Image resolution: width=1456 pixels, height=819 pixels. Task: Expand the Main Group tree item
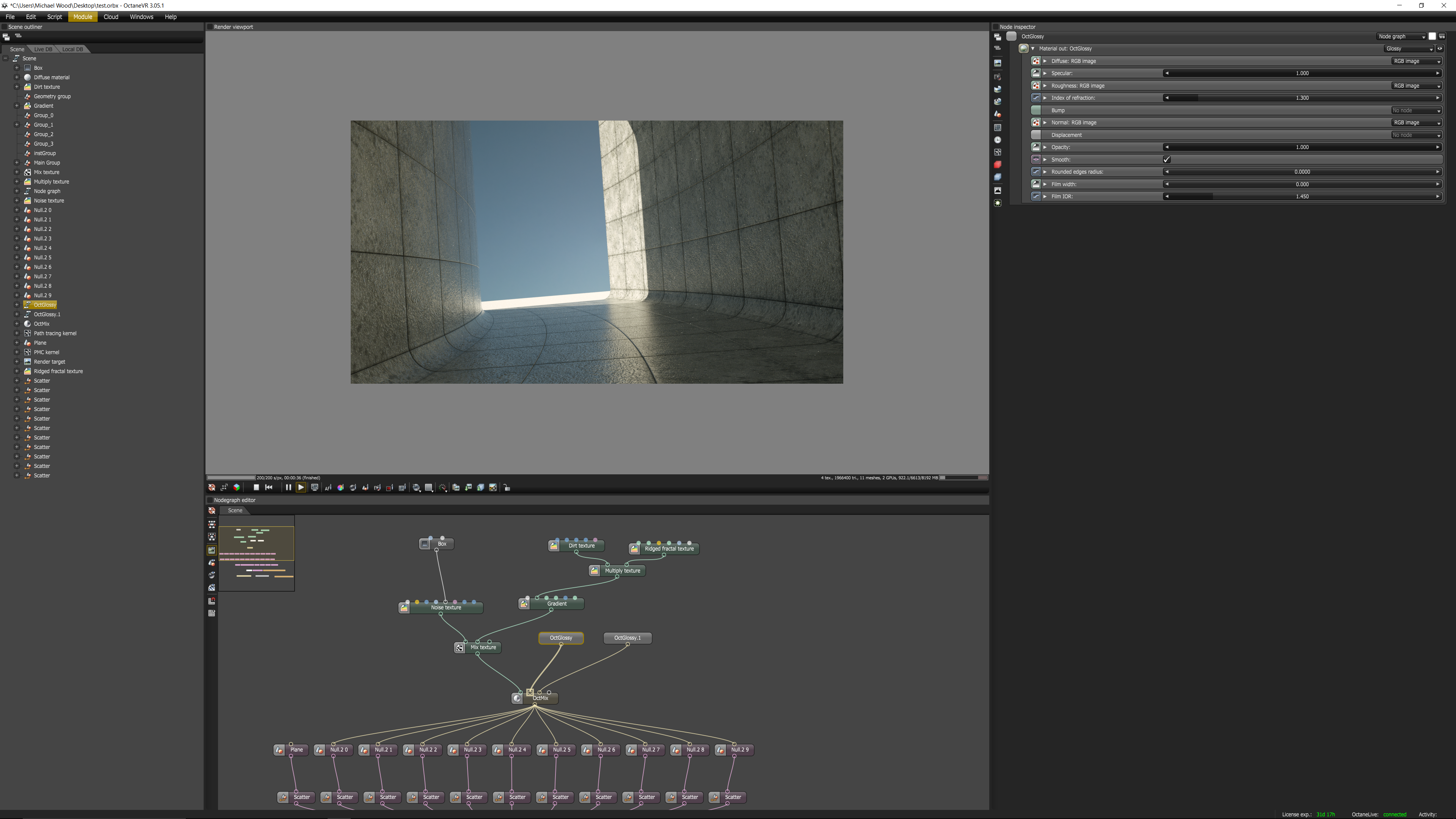click(x=16, y=163)
